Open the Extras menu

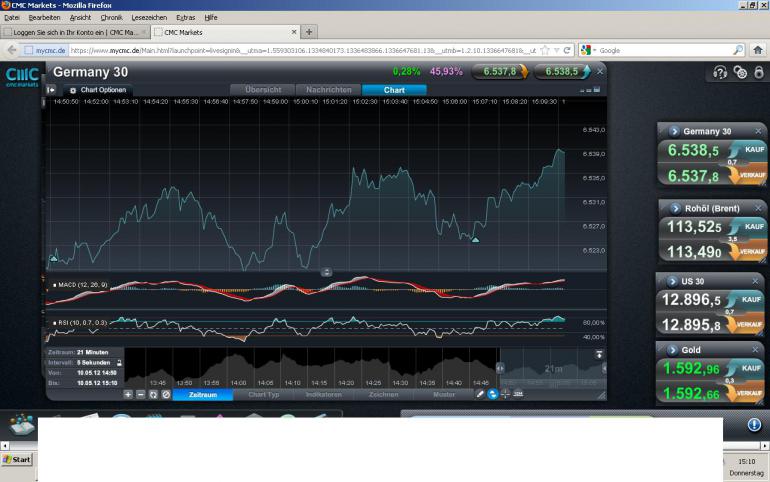point(186,18)
